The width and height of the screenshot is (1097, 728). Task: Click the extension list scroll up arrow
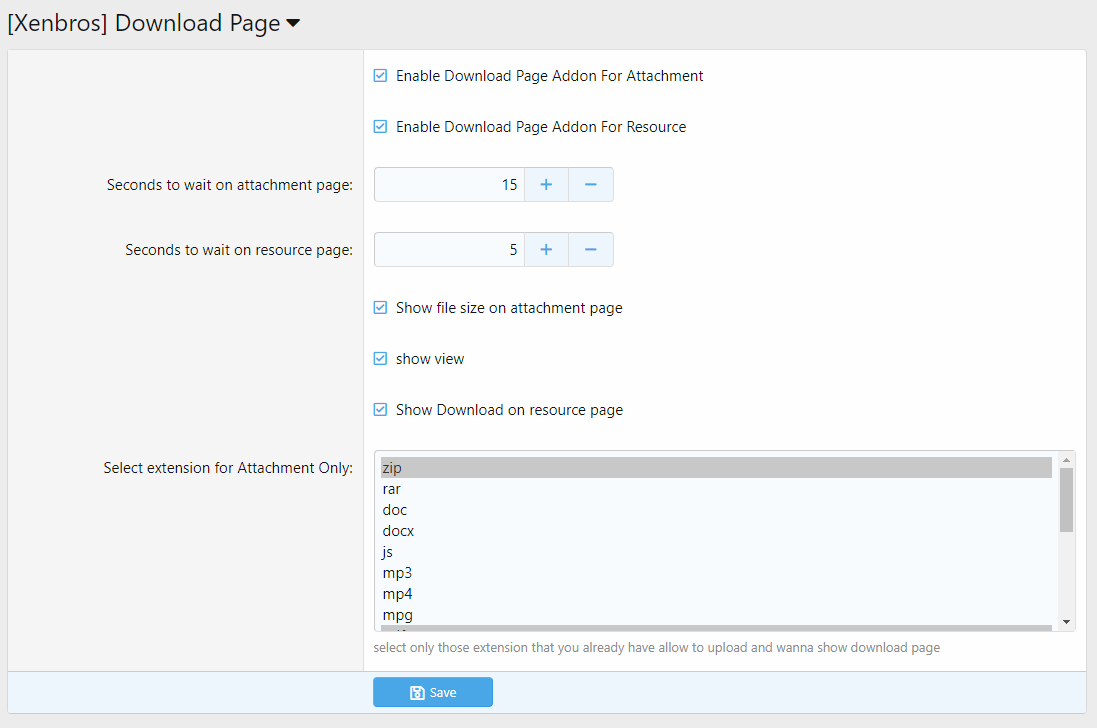tap(1066, 460)
